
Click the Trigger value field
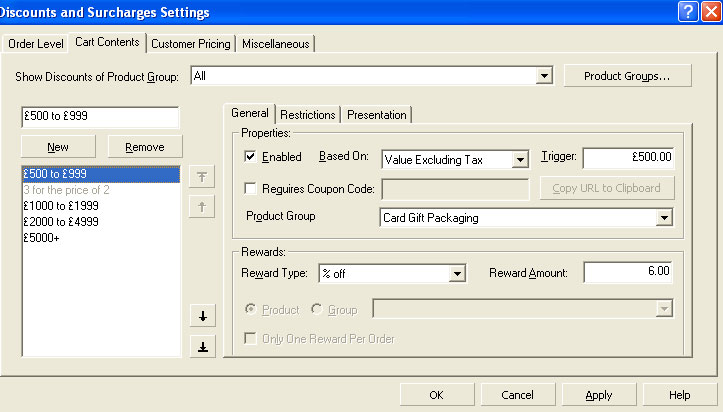[x=629, y=158]
